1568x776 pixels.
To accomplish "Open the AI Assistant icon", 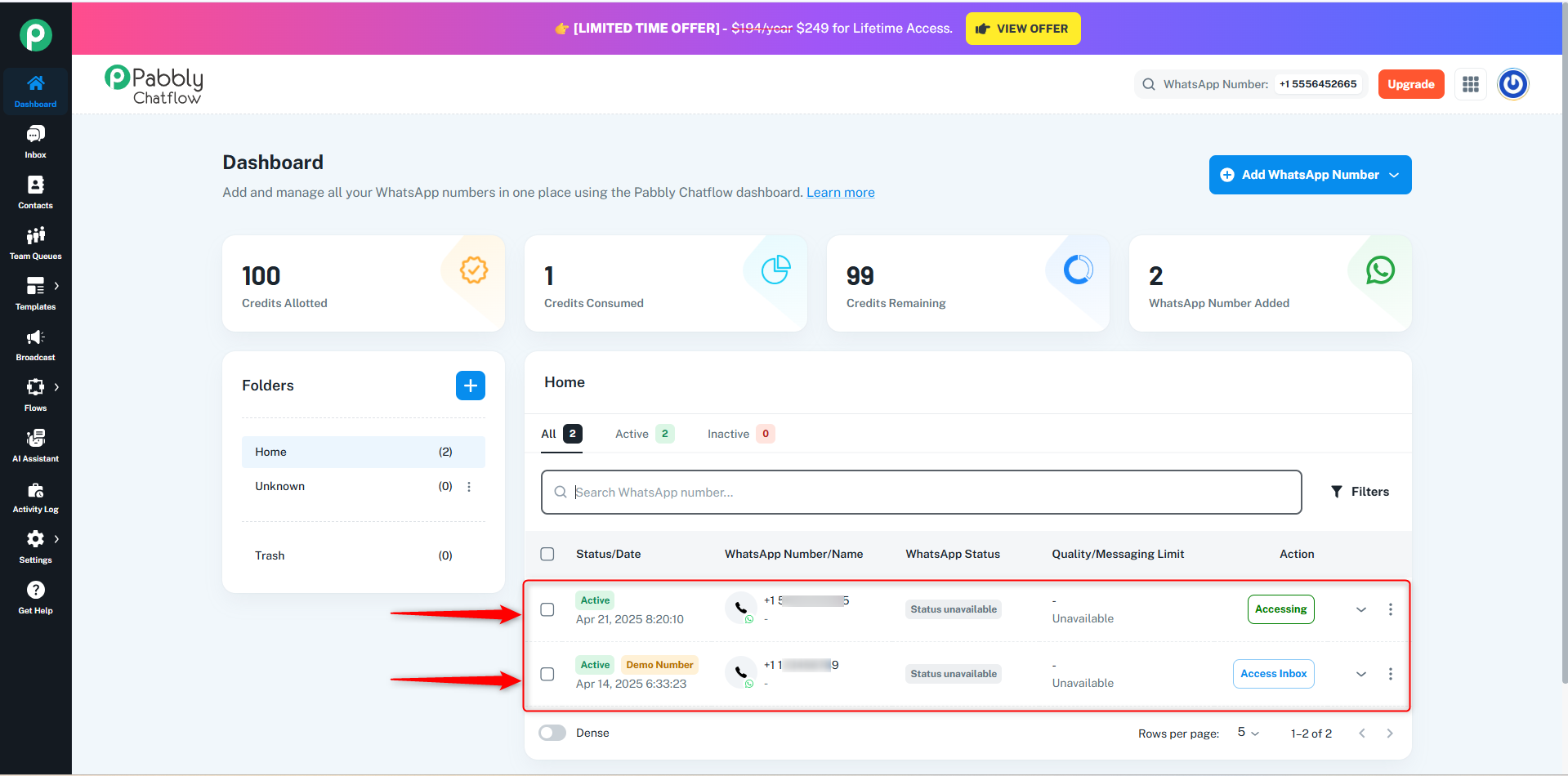I will pos(35,446).
